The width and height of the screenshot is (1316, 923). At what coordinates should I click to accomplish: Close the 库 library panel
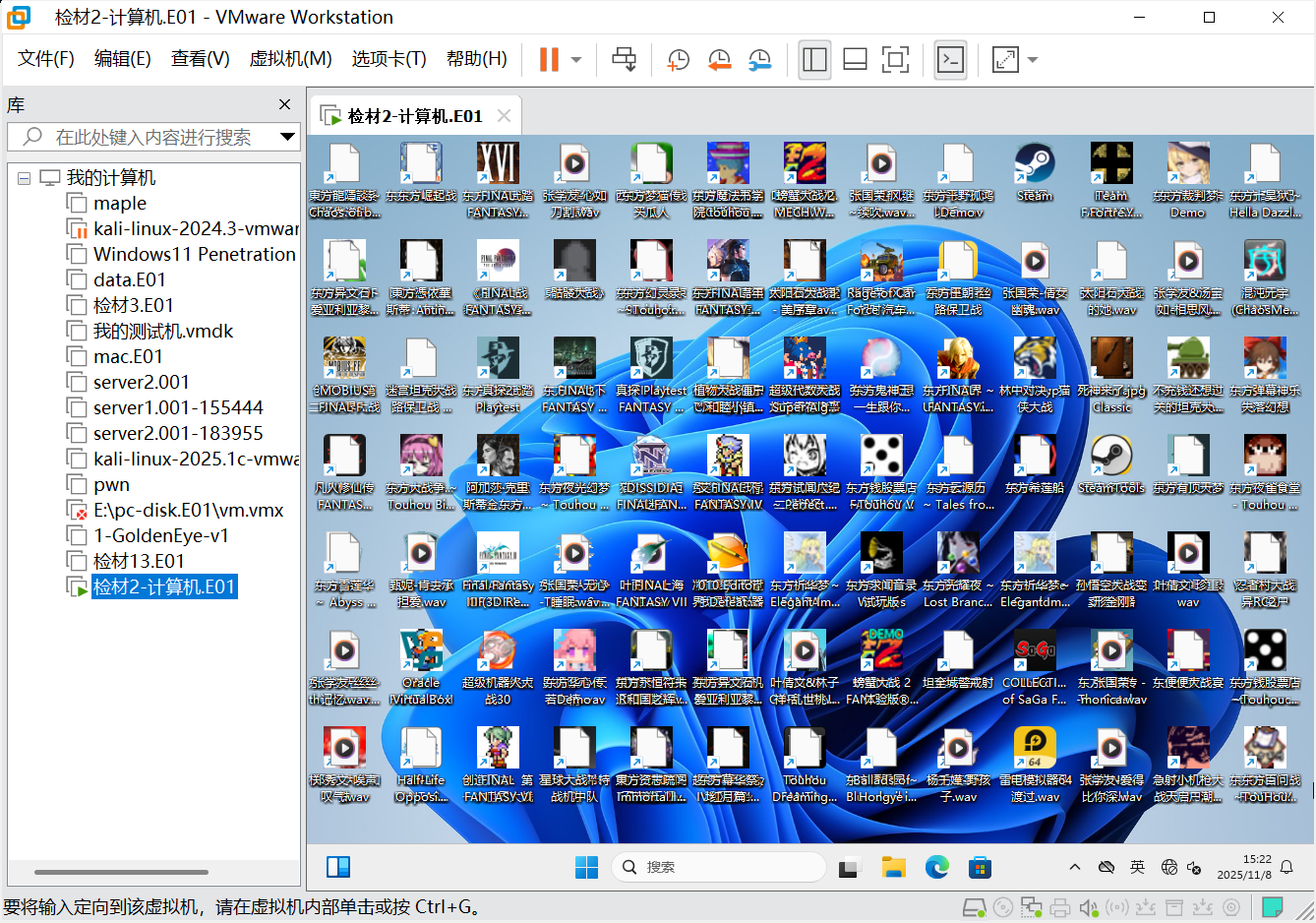[x=284, y=104]
